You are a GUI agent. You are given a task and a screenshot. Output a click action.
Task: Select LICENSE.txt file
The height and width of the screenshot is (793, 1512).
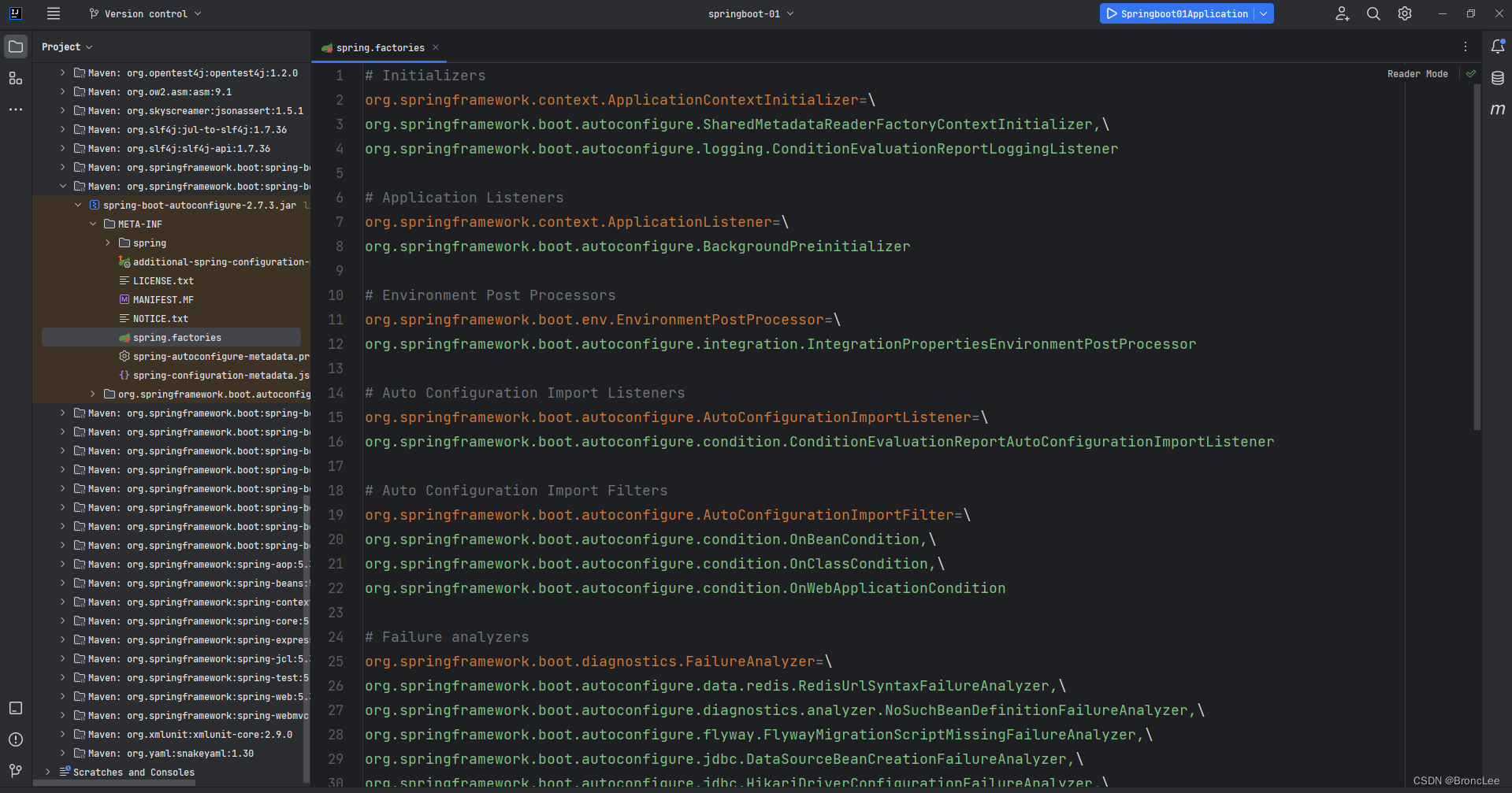163,280
